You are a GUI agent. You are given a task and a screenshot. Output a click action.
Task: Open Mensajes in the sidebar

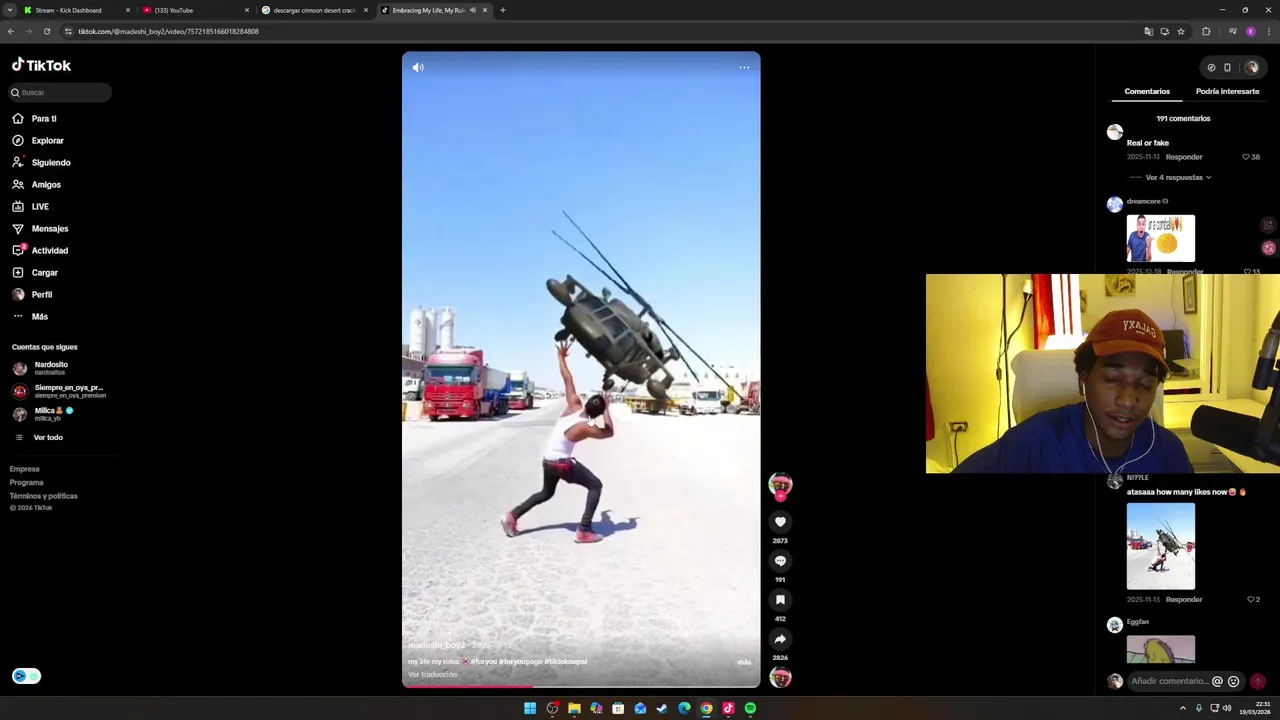(49, 228)
